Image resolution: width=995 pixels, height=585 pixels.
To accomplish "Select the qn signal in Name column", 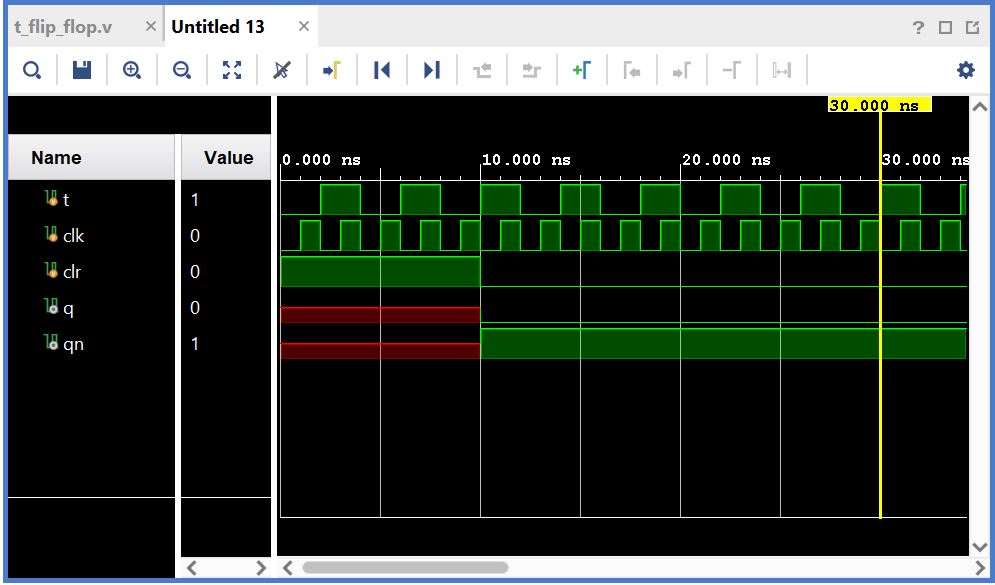I will [72, 344].
